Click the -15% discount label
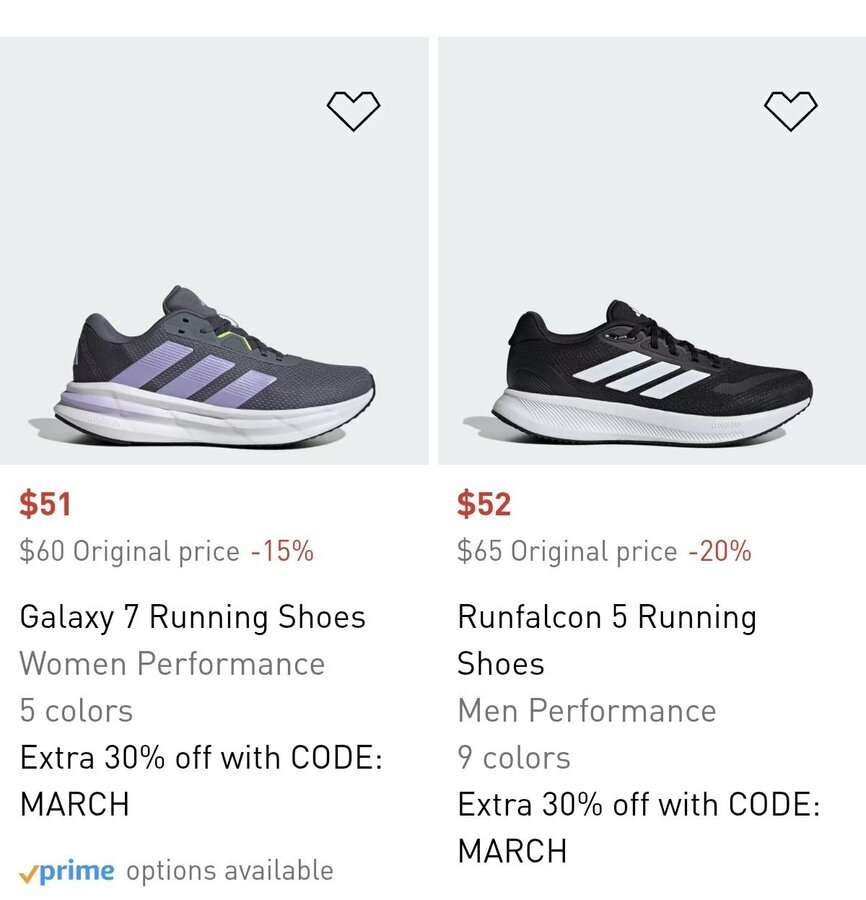This screenshot has width=866, height=900. (x=282, y=551)
